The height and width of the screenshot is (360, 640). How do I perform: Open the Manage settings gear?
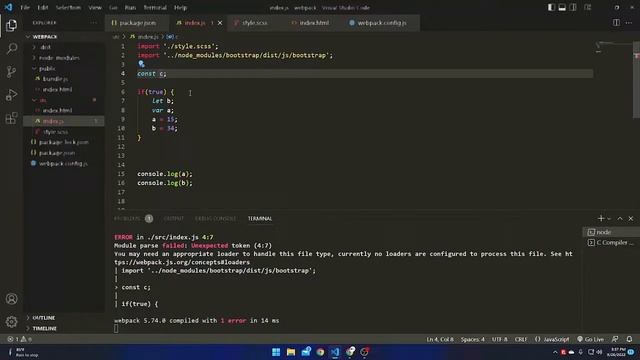pos(11,322)
